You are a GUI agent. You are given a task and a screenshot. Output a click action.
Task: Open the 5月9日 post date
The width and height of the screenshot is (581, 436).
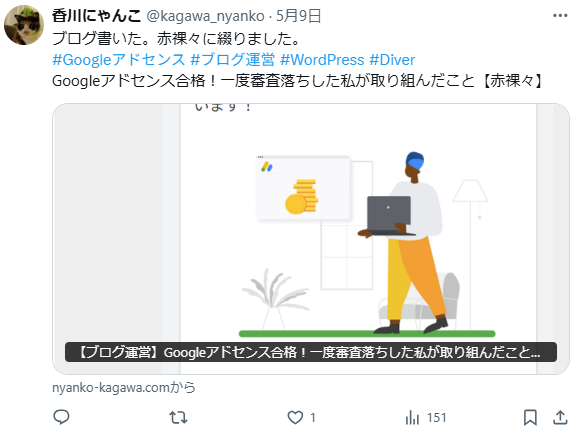(x=298, y=16)
